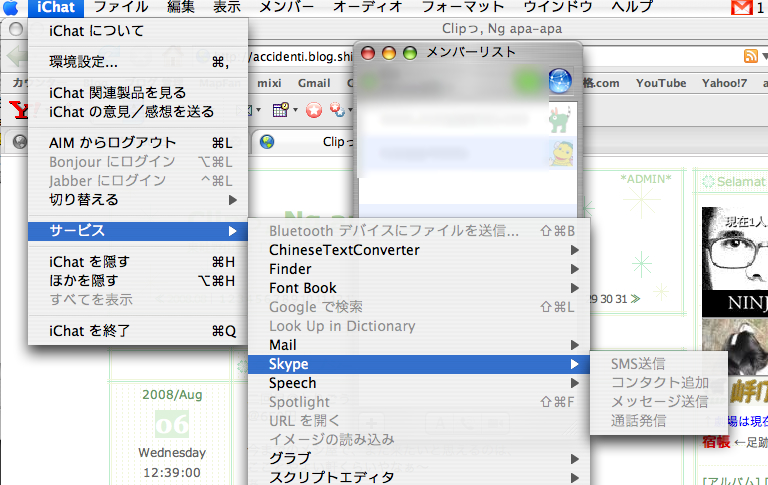Image resolution: width=768 pixels, height=485 pixels.
Task: Click SMS送信 in Skype submenu
Action: [x=659, y=364]
